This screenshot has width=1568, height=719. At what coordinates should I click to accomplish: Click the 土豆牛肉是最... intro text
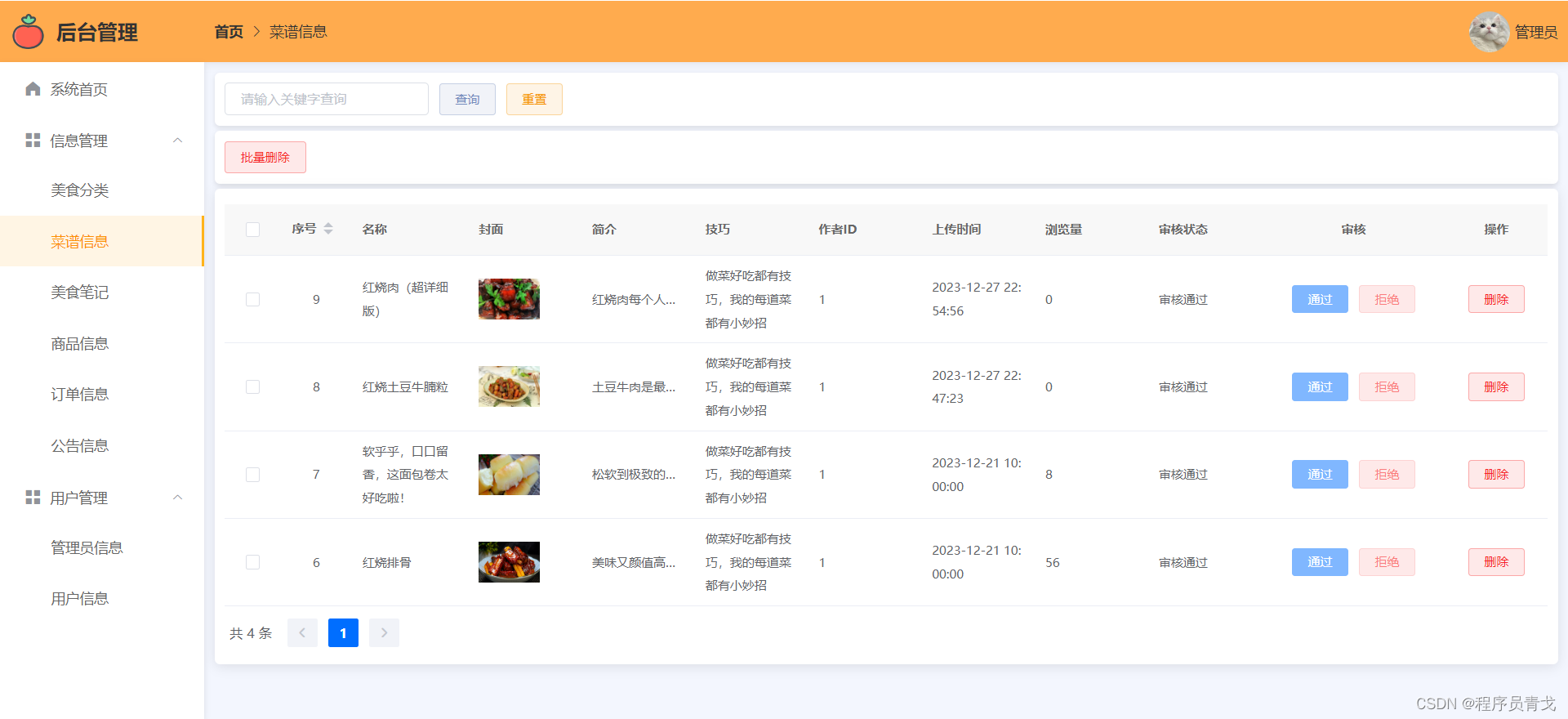coord(634,387)
